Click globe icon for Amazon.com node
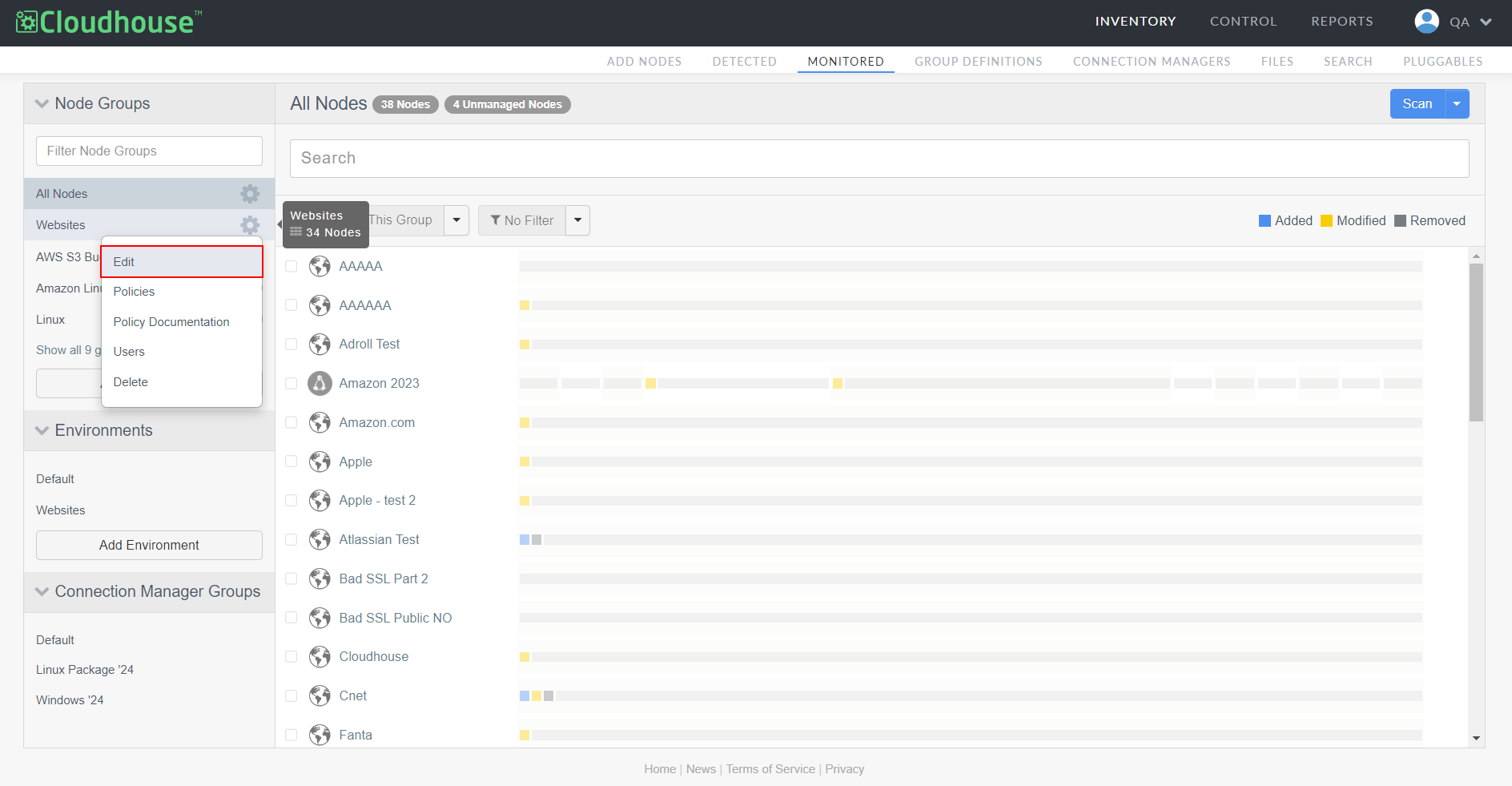1512x786 pixels. [x=320, y=422]
